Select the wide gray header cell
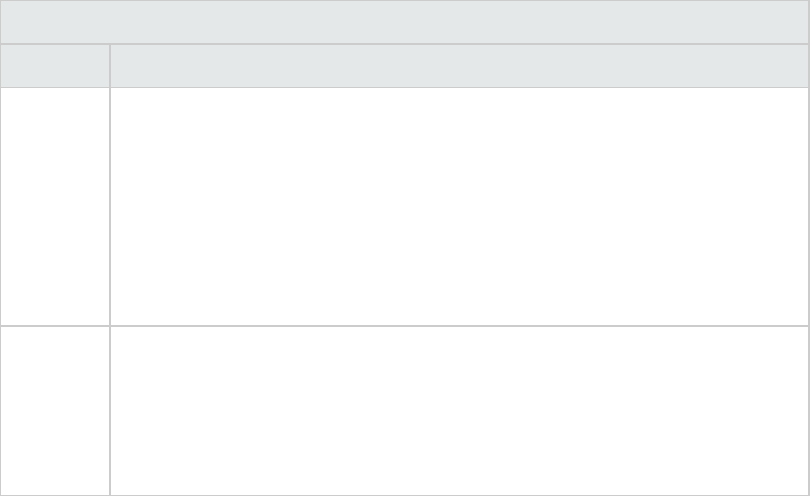This screenshot has width=810, height=496. [458, 66]
